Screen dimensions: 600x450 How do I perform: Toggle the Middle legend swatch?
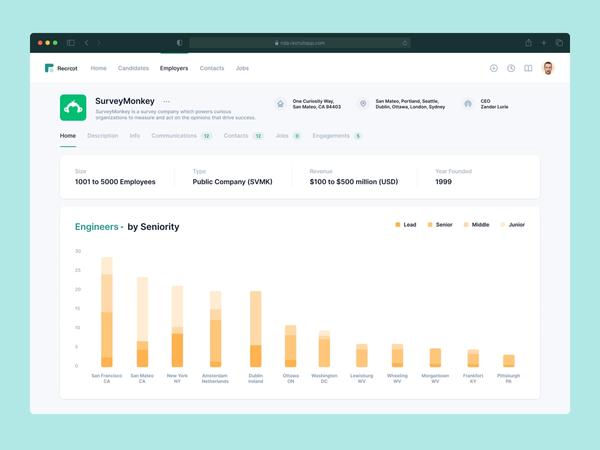click(x=466, y=225)
